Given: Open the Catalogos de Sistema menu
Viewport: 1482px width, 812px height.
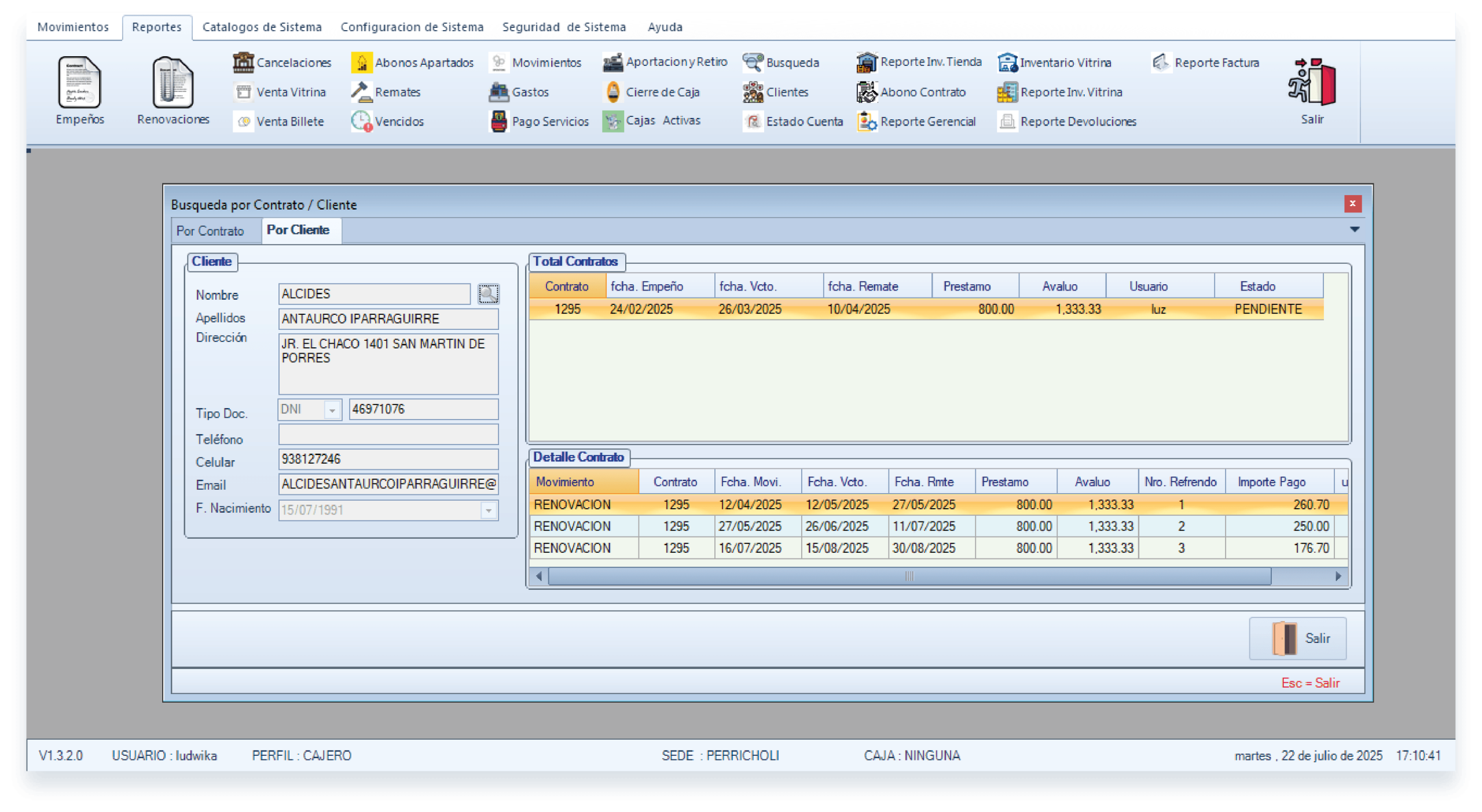Looking at the screenshot, I should 262,27.
